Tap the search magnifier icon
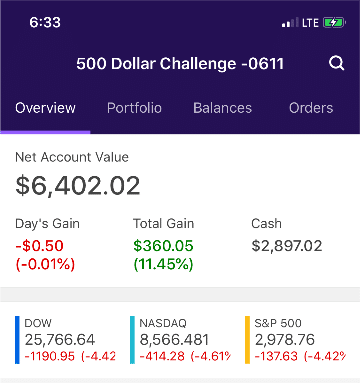361x383 pixels. click(x=336, y=63)
